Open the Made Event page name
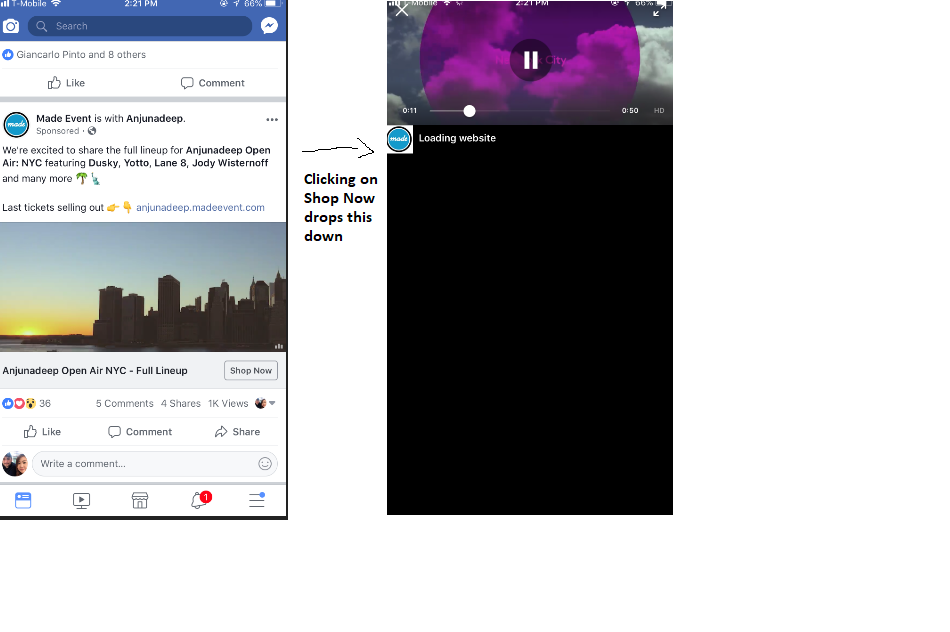 point(64,118)
